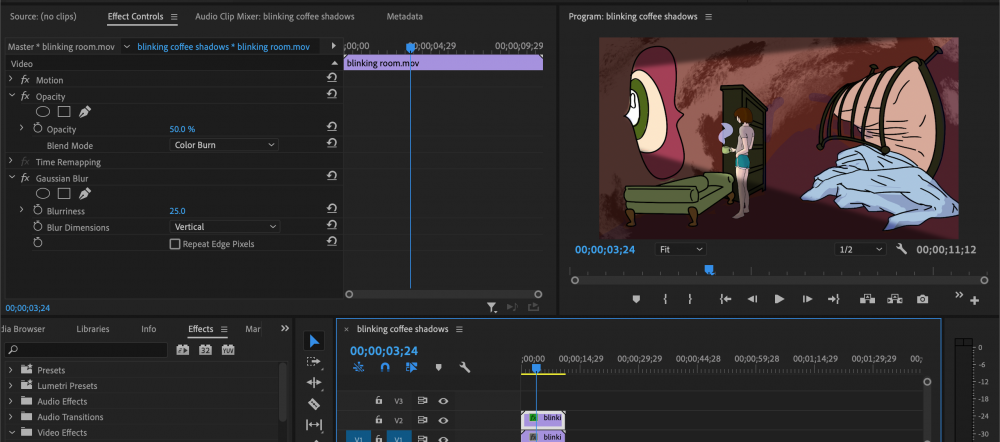This screenshot has width=1000, height=442.
Task: Open the Blend Mode dropdown
Action: 224,145
